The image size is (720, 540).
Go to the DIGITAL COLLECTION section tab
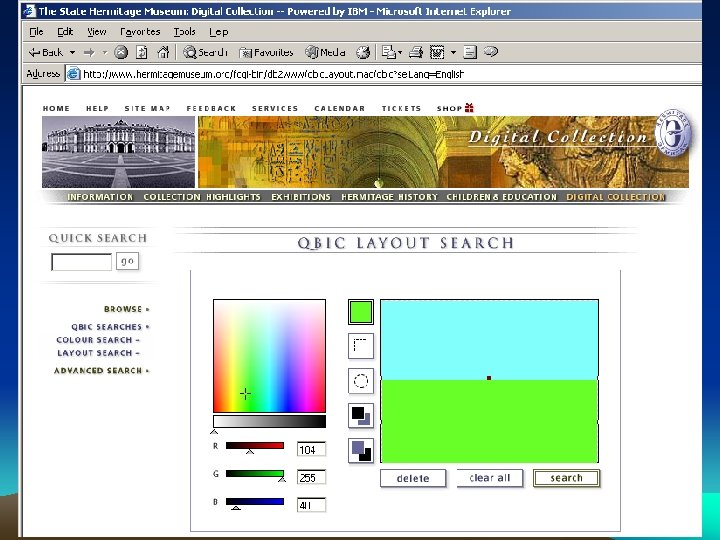pos(616,197)
